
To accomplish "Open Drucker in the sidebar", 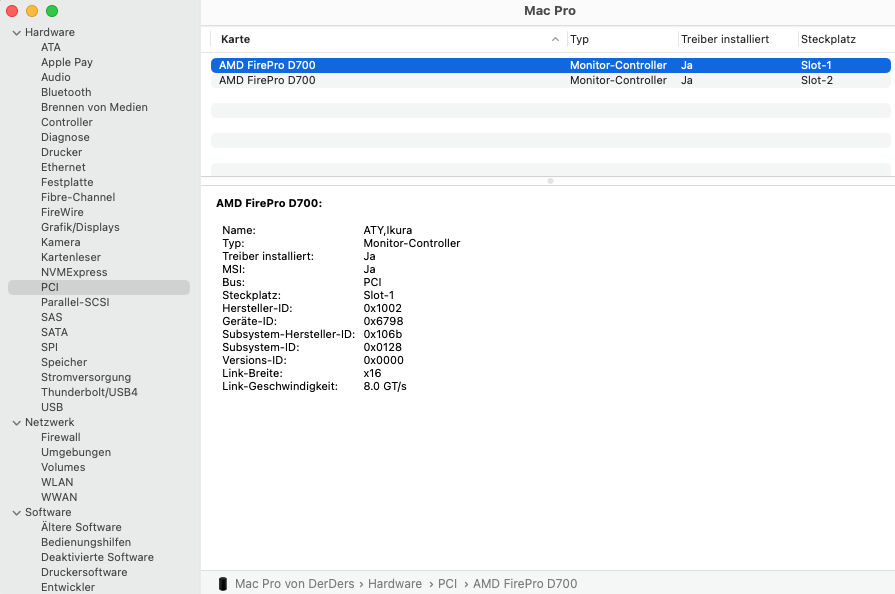I will (x=62, y=152).
